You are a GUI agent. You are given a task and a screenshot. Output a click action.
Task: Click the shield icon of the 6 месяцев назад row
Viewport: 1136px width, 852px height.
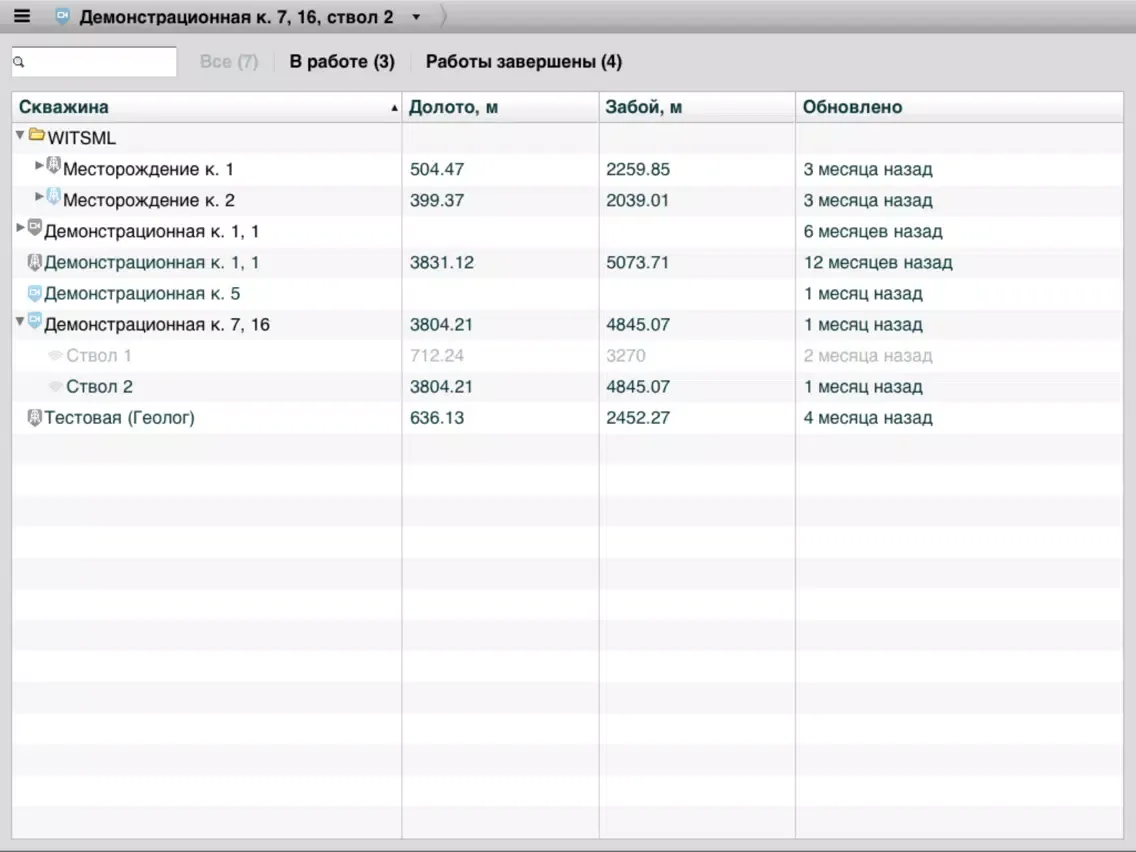coord(35,228)
